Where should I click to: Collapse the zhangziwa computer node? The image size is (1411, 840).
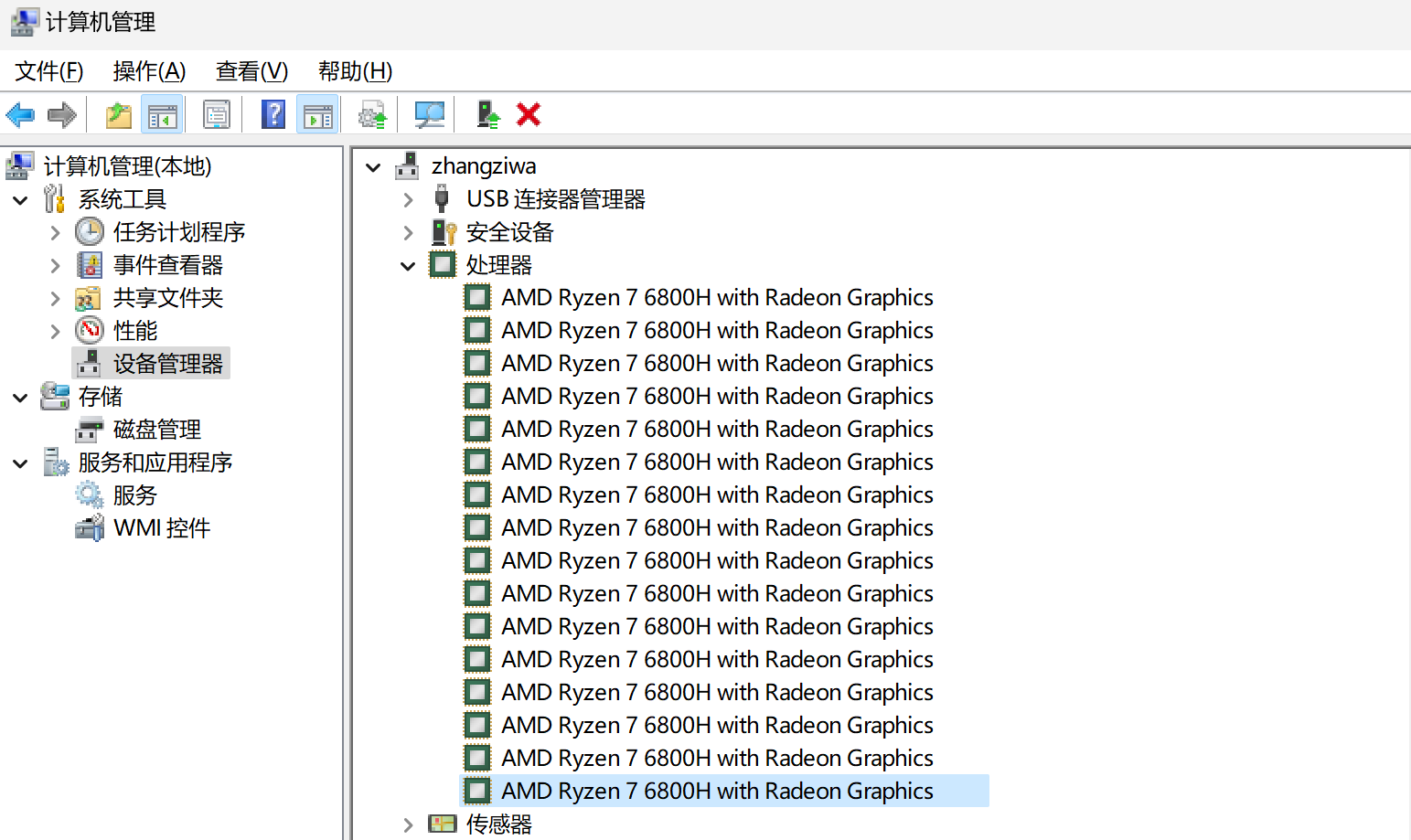373,167
